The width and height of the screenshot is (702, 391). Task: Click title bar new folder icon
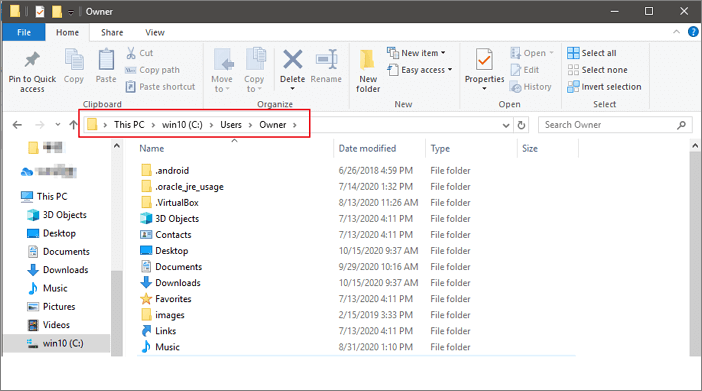tap(57, 12)
